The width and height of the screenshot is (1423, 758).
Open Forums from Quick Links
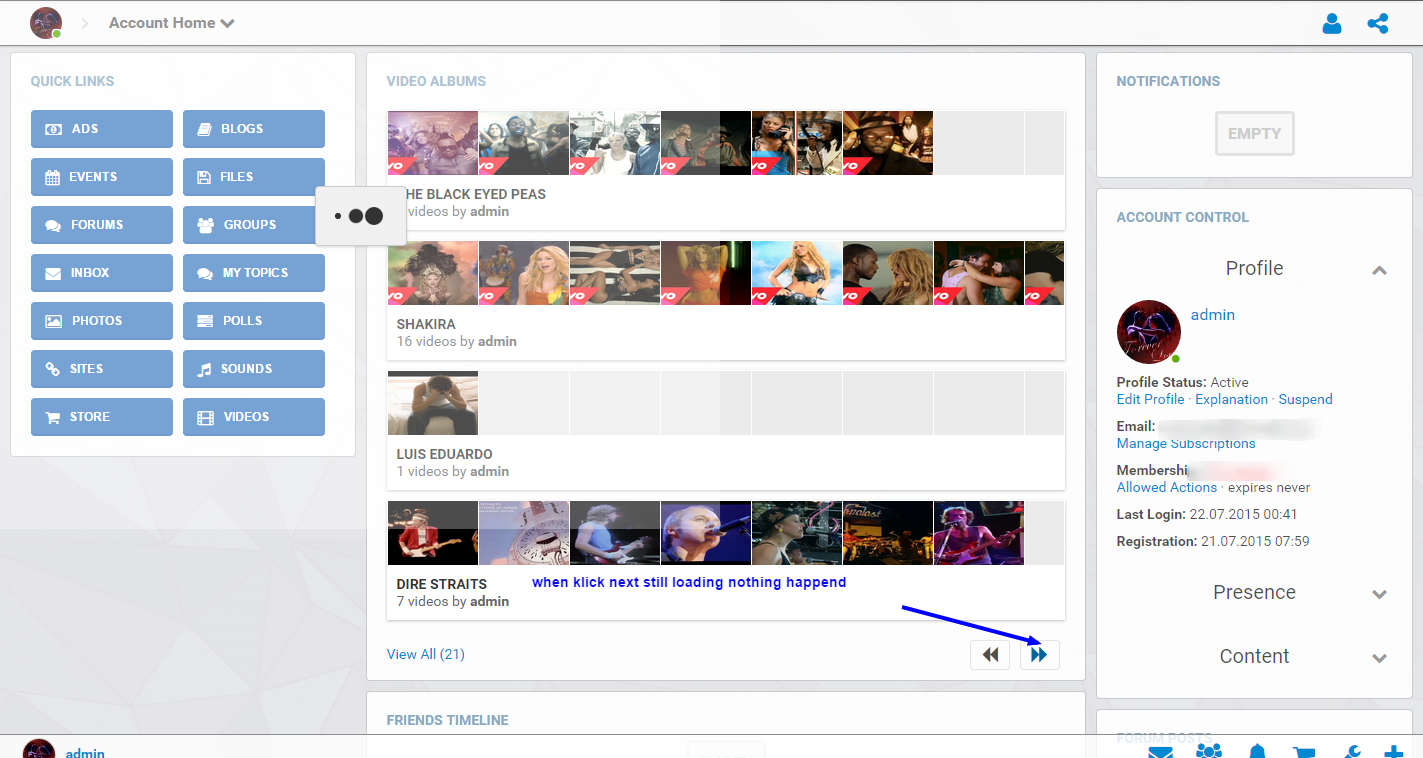(102, 225)
